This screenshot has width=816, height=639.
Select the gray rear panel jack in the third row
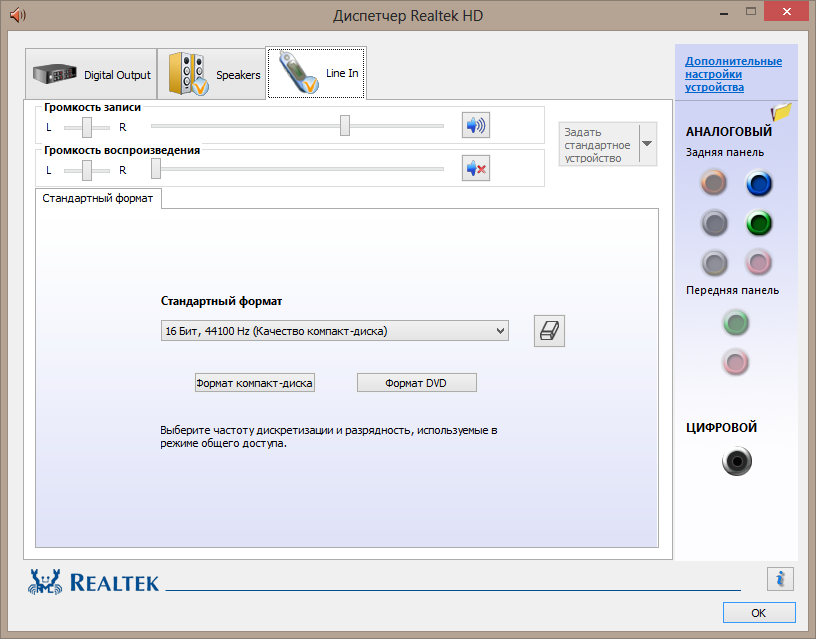click(714, 263)
